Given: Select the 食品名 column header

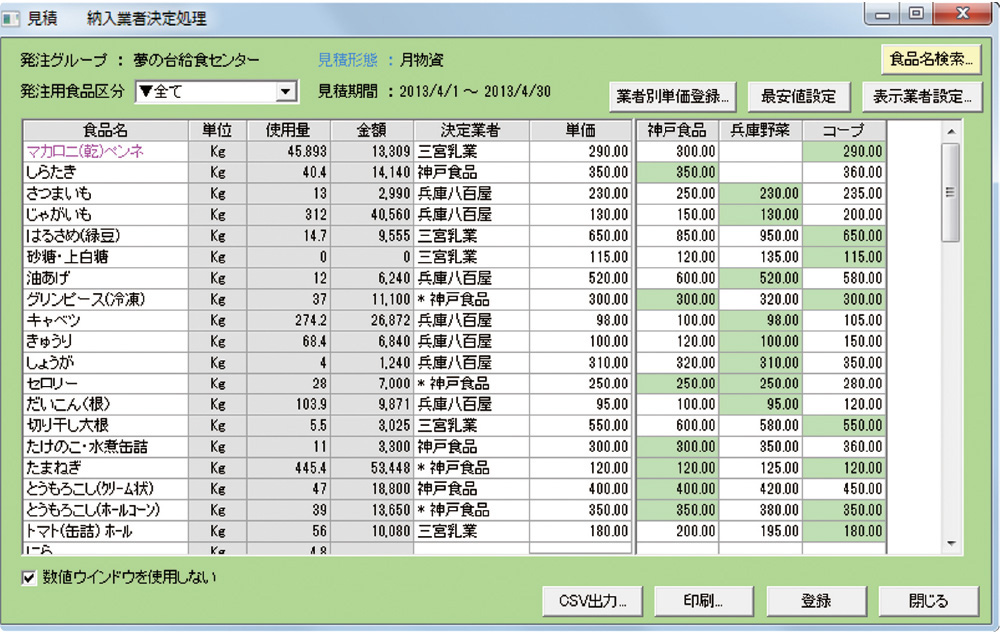Looking at the screenshot, I should click(105, 131).
